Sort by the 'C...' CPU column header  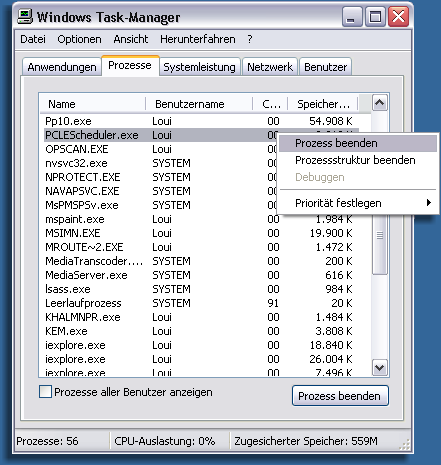click(x=270, y=104)
